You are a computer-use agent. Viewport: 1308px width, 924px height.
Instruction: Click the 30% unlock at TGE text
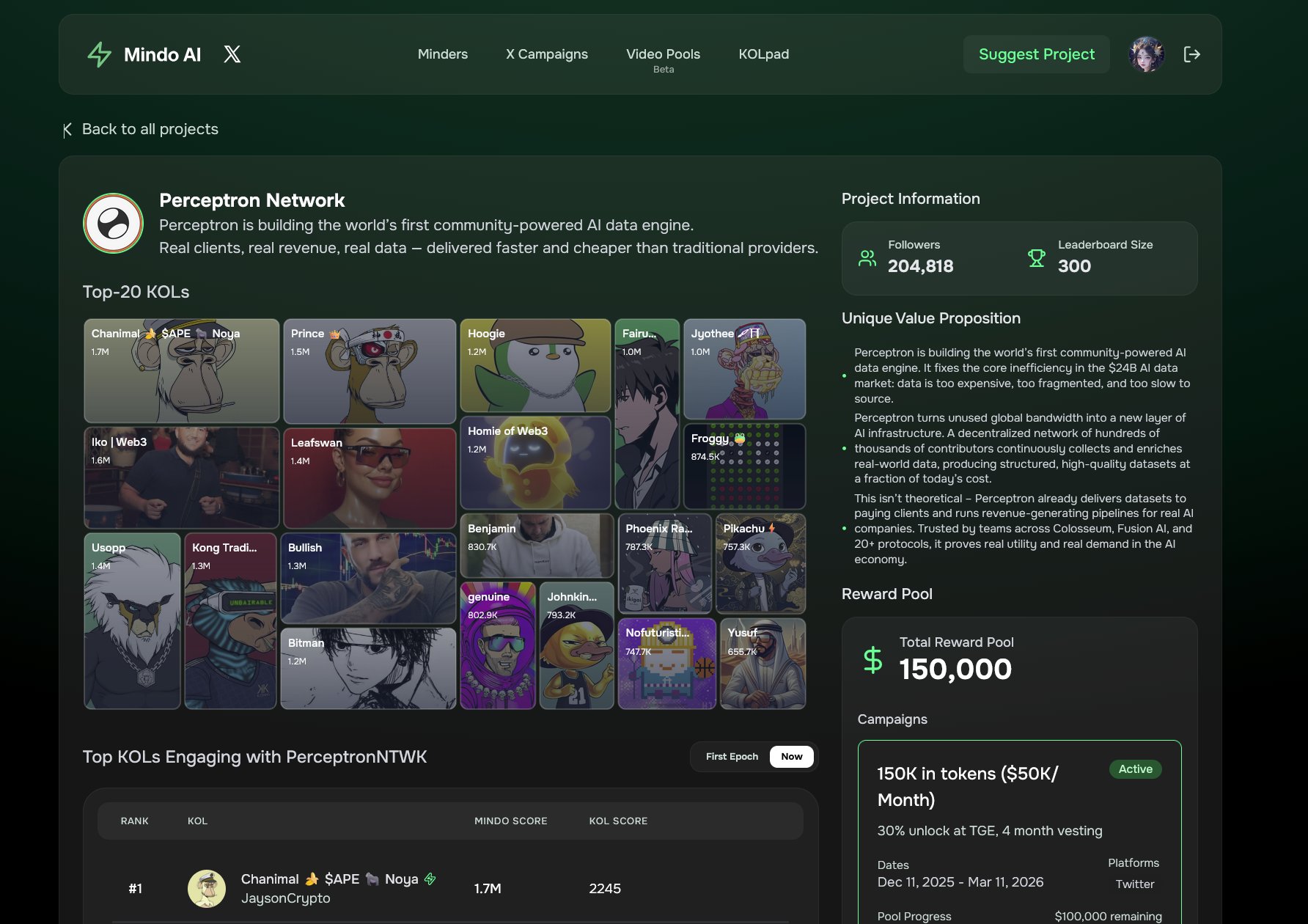pos(990,831)
